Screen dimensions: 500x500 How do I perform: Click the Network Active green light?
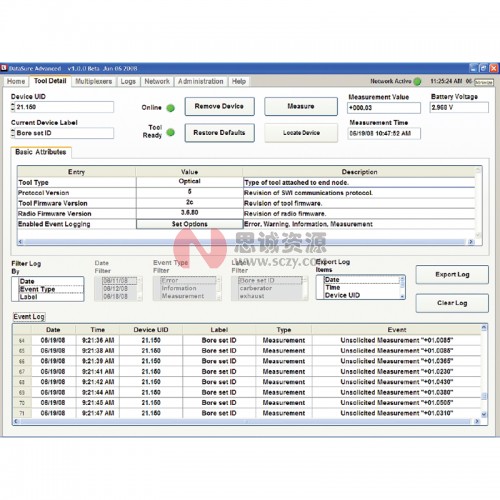tap(417, 81)
